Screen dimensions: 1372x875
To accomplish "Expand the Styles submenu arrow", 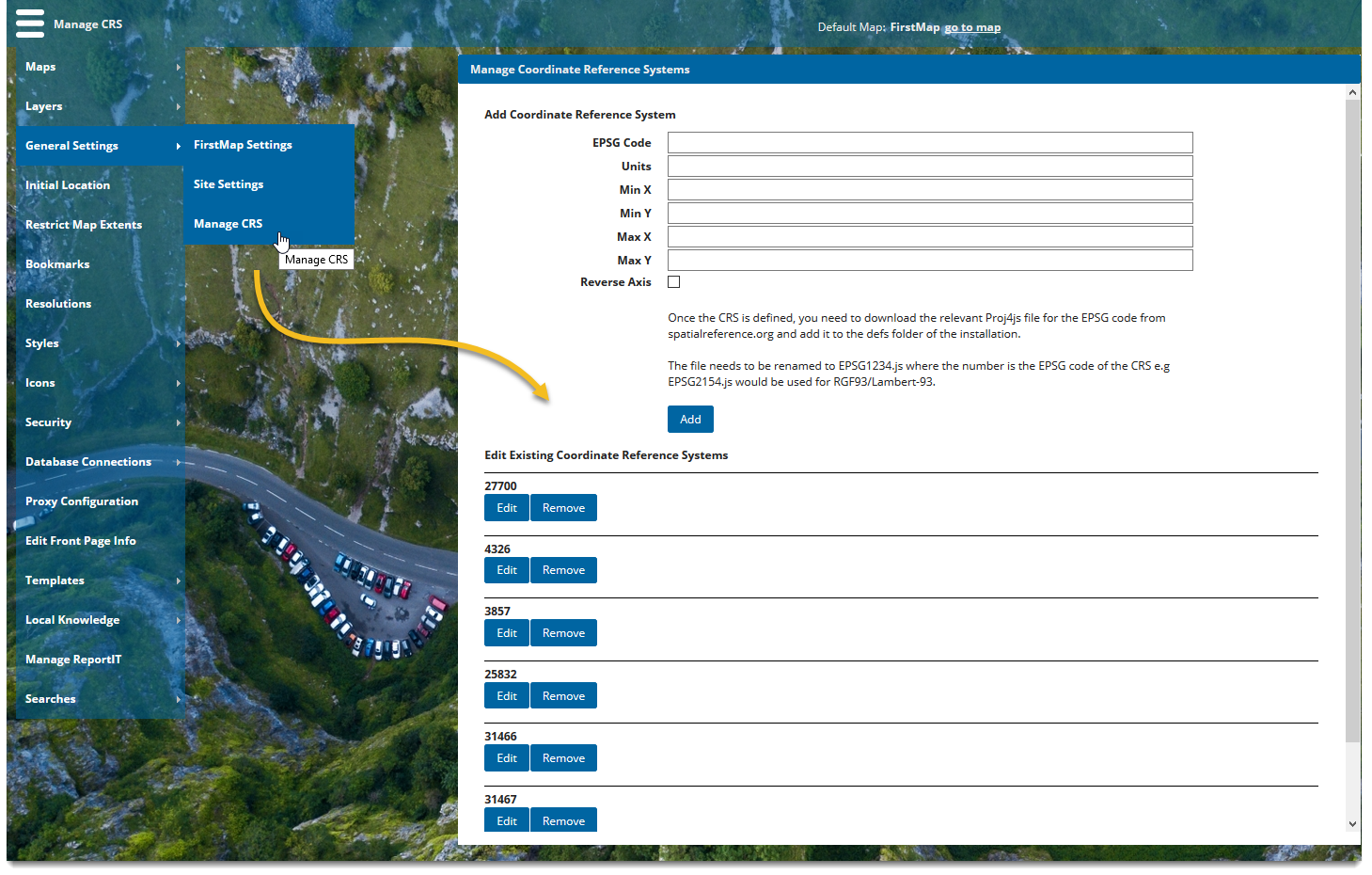I will 178,343.
